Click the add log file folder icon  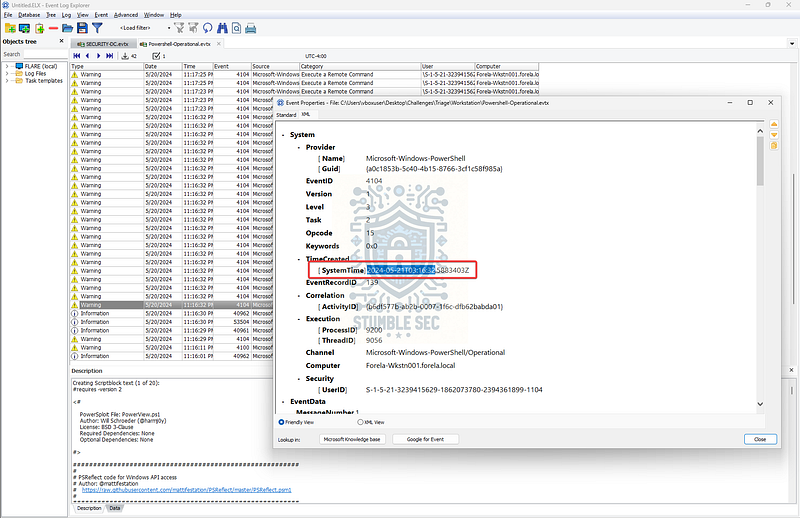(10, 28)
